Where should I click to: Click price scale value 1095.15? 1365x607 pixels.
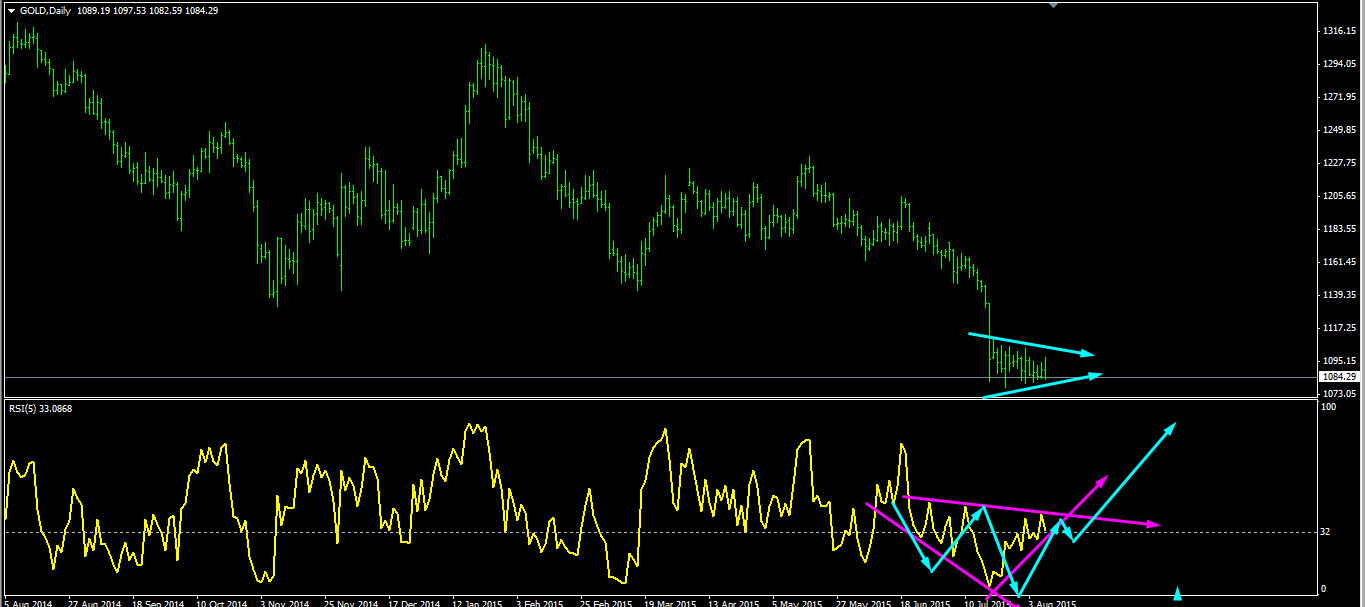1338,361
